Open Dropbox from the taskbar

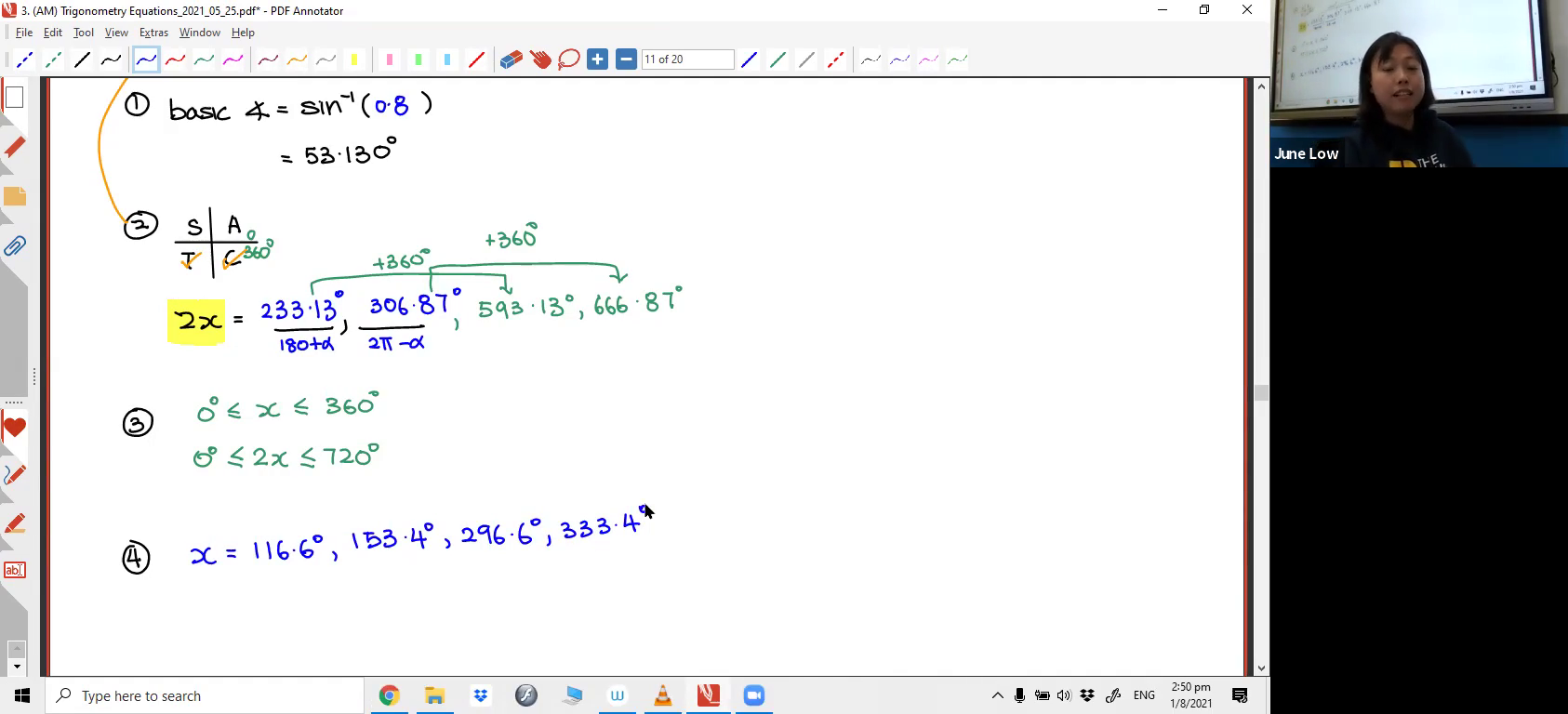[x=480, y=695]
